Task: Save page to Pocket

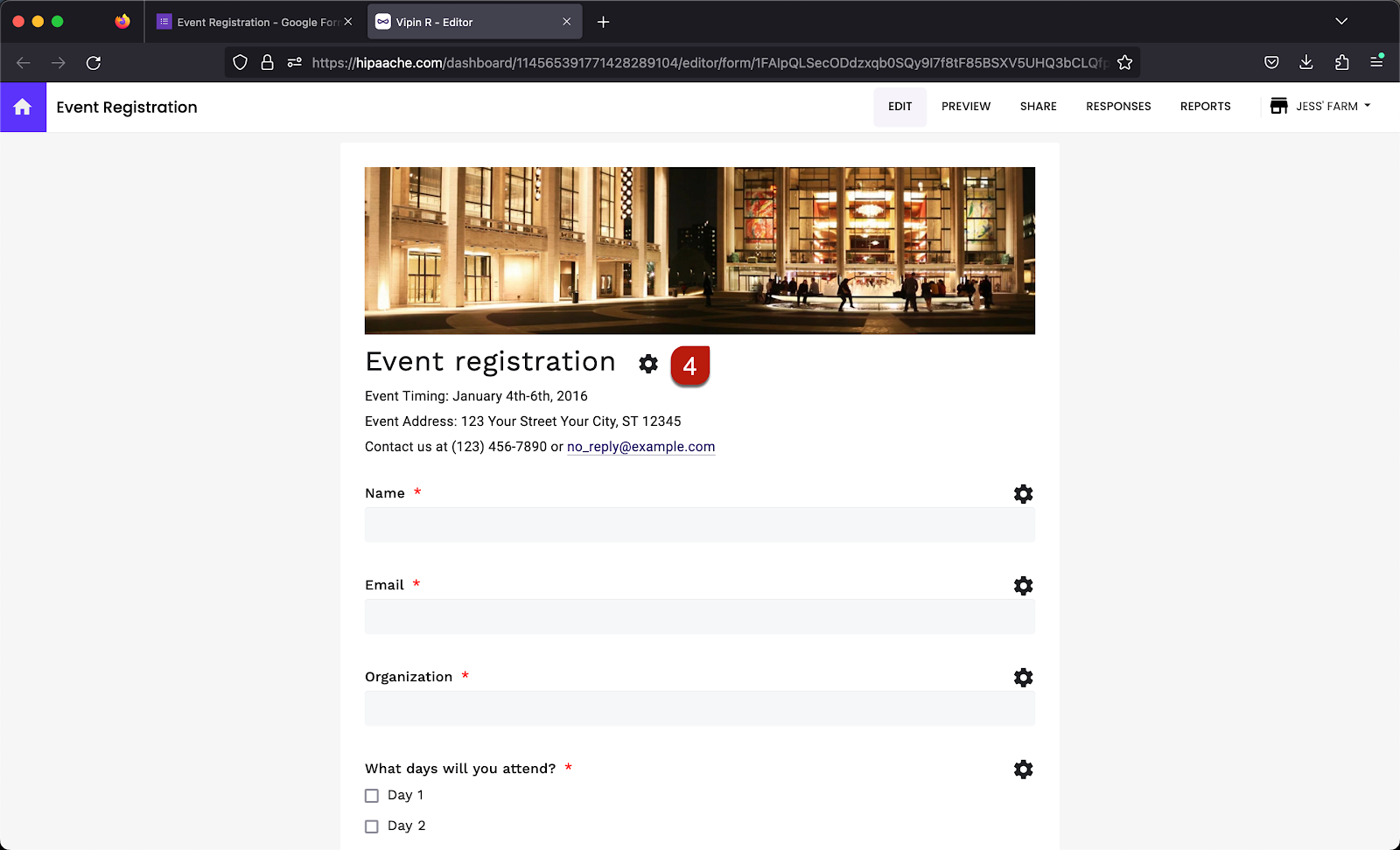Action: pos(1270,62)
